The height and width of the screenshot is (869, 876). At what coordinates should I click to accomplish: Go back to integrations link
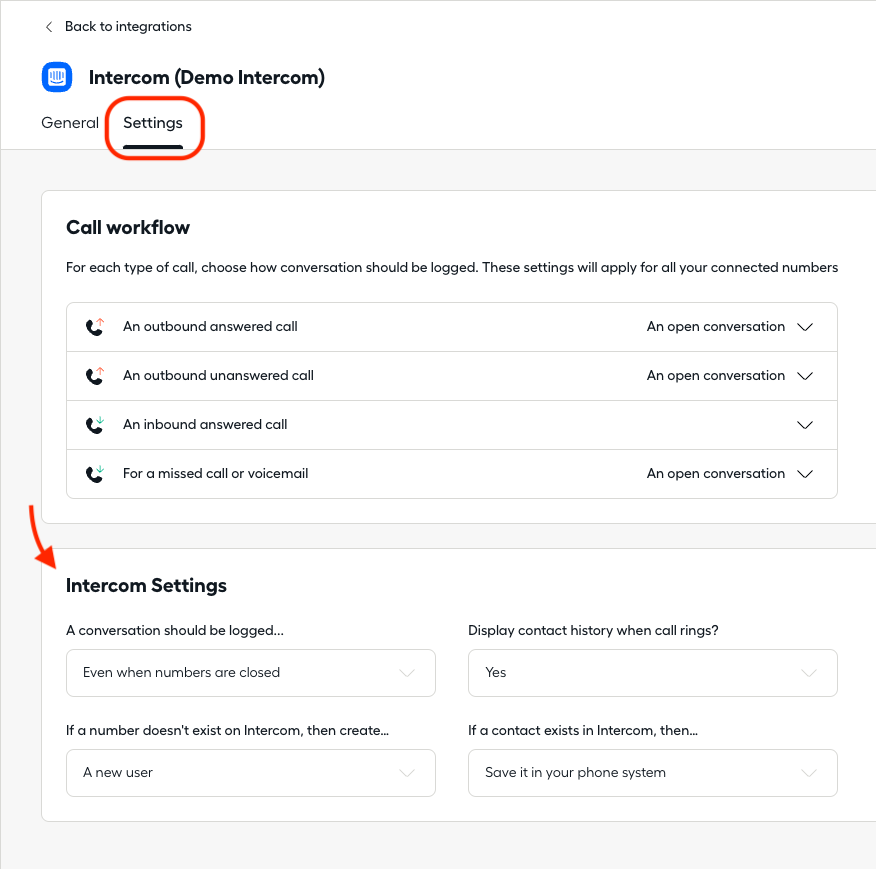coord(128,26)
